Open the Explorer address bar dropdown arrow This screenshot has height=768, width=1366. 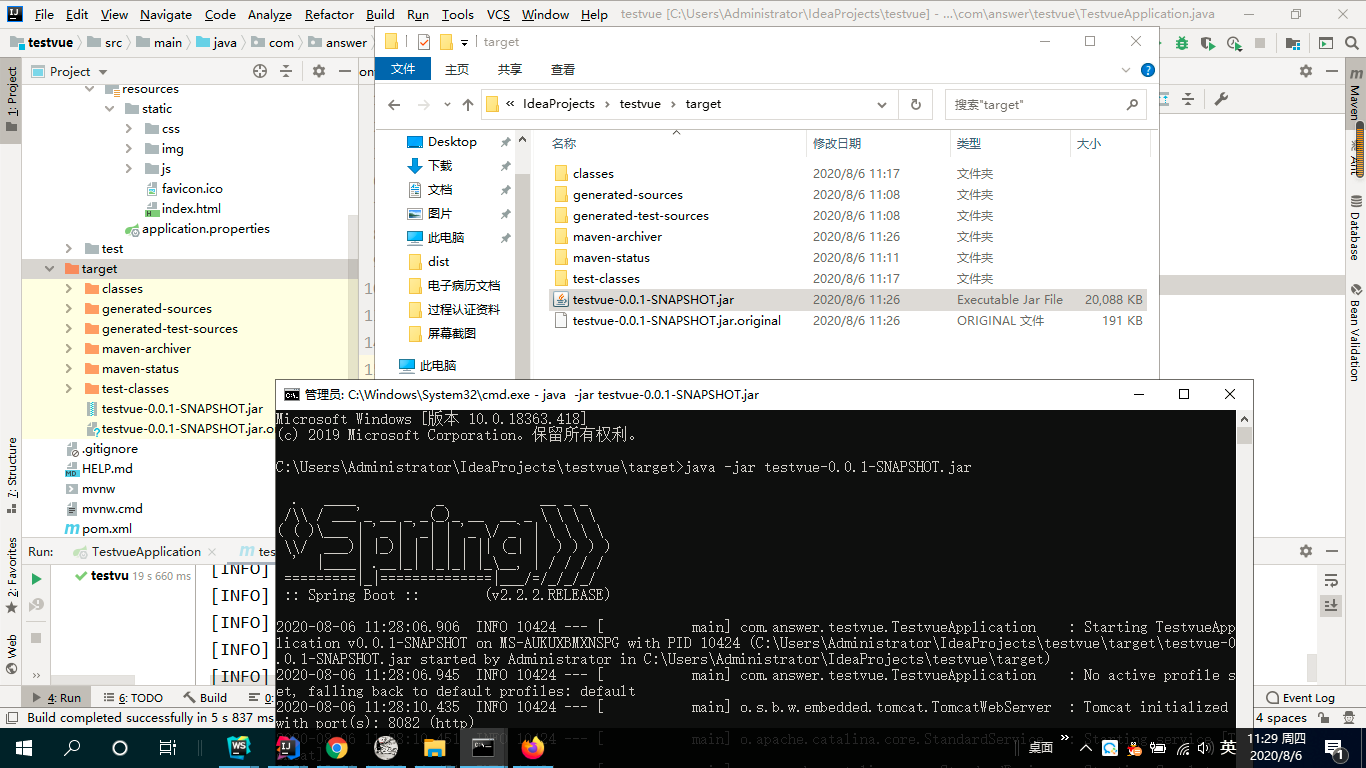tap(881, 103)
